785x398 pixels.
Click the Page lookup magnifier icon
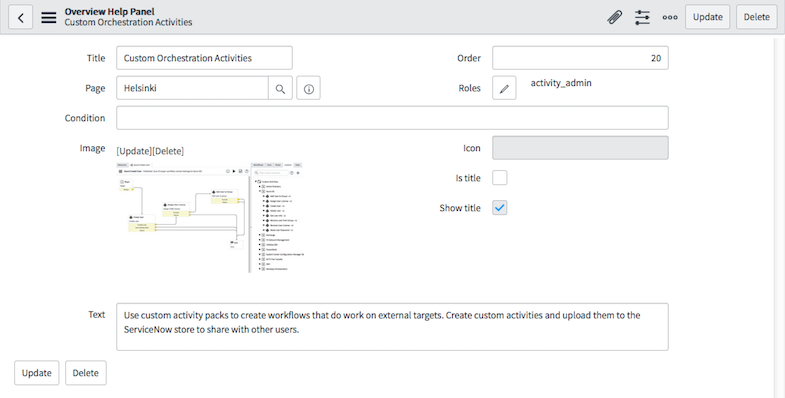280,89
